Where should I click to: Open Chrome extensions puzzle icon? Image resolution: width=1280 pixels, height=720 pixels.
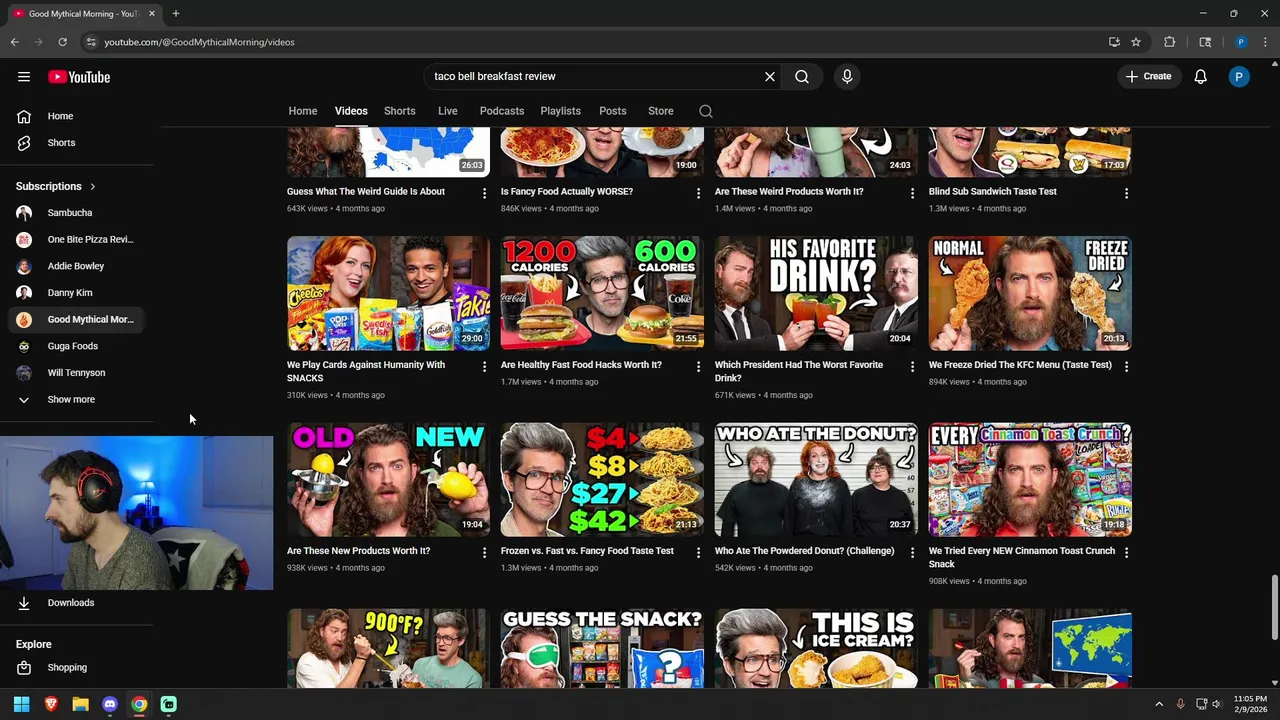pyautogui.click(x=1169, y=42)
